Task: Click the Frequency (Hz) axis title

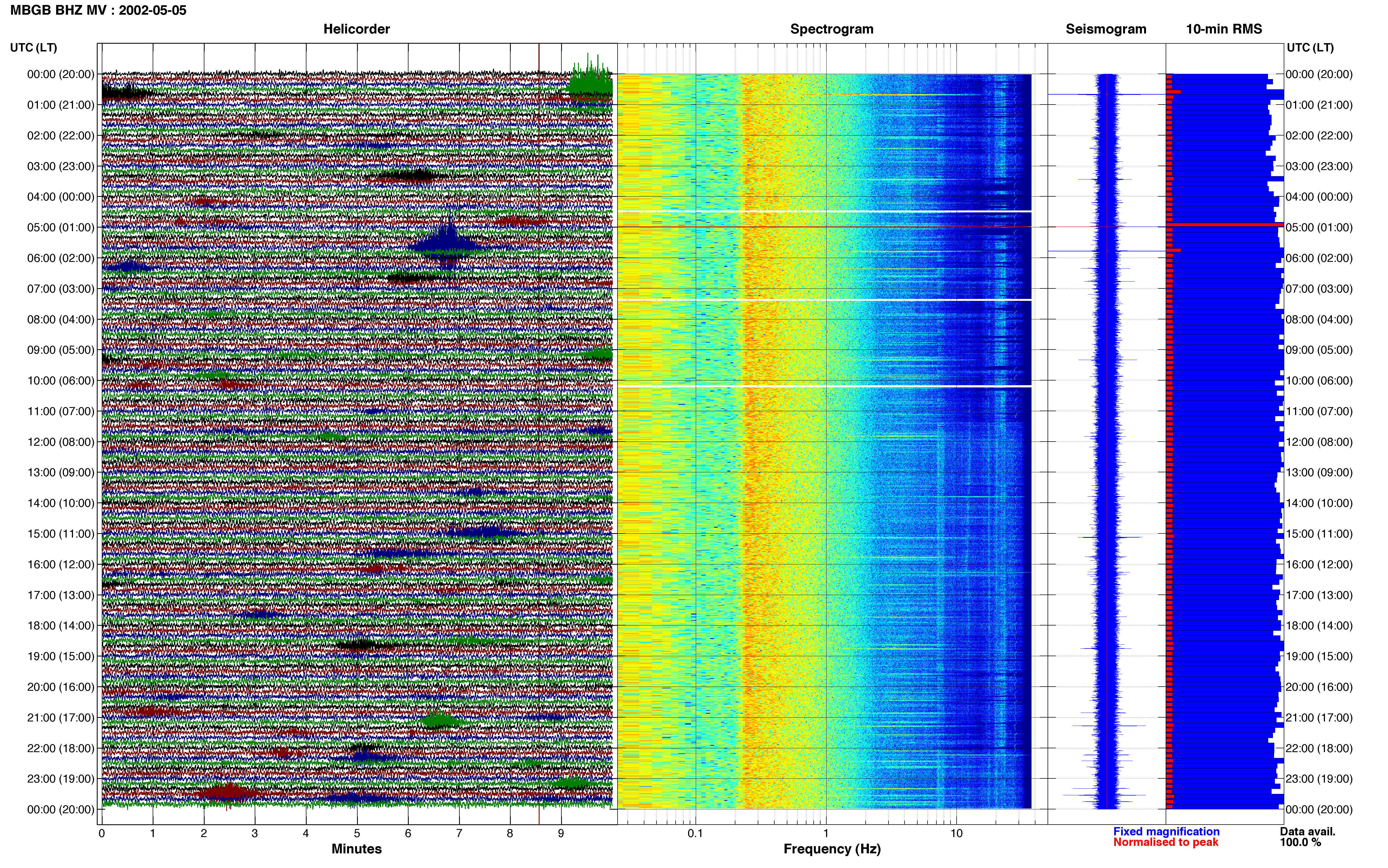Action: point(832,849)
